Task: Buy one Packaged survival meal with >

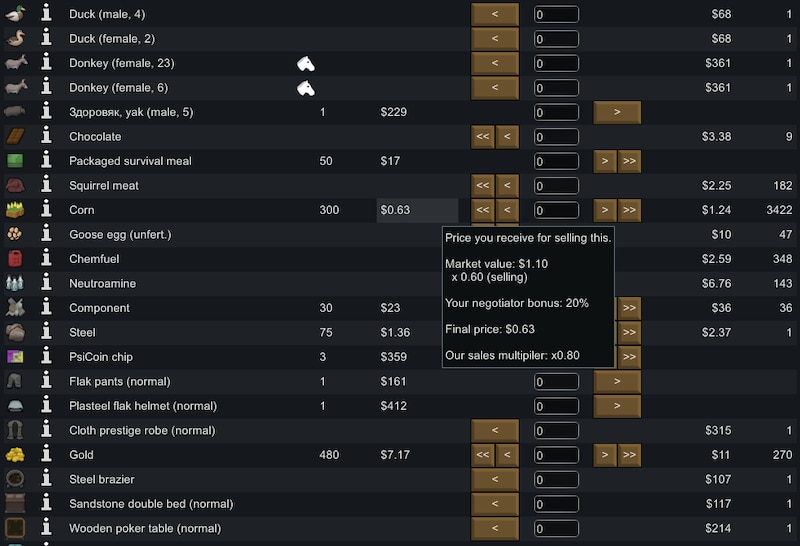Action: click(605, 161)
